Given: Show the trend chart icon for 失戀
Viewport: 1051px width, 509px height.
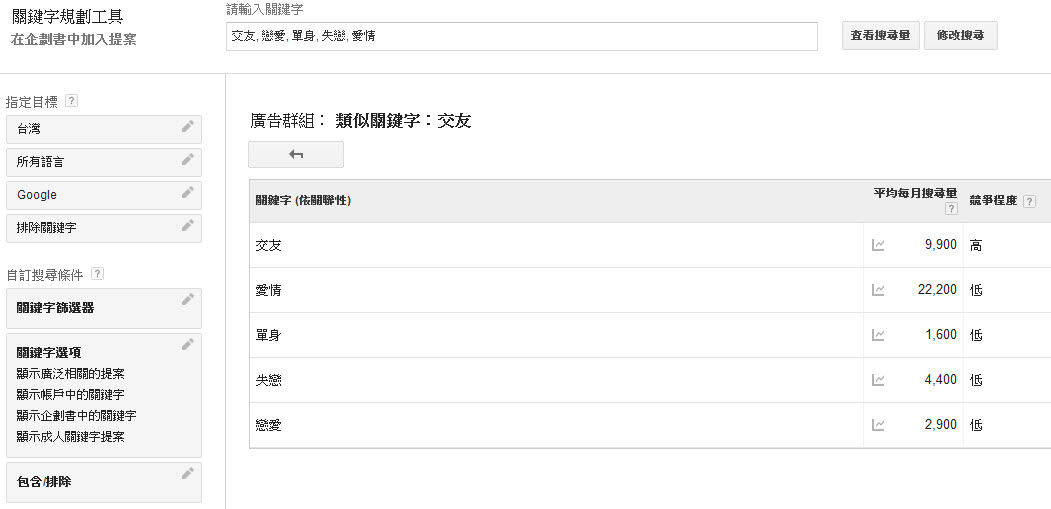Looking at the screenshot, I should tap(877, 380).
